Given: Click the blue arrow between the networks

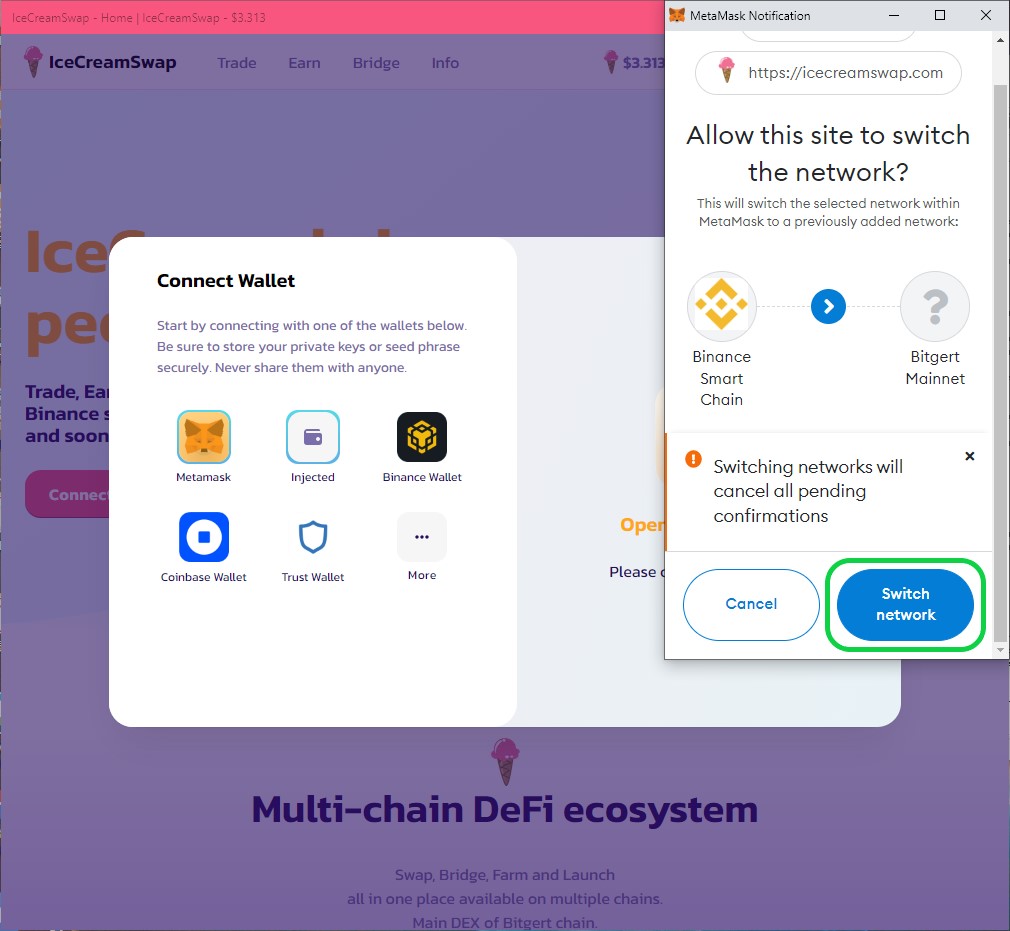Looking at the screenshot, I should (828, 307).
